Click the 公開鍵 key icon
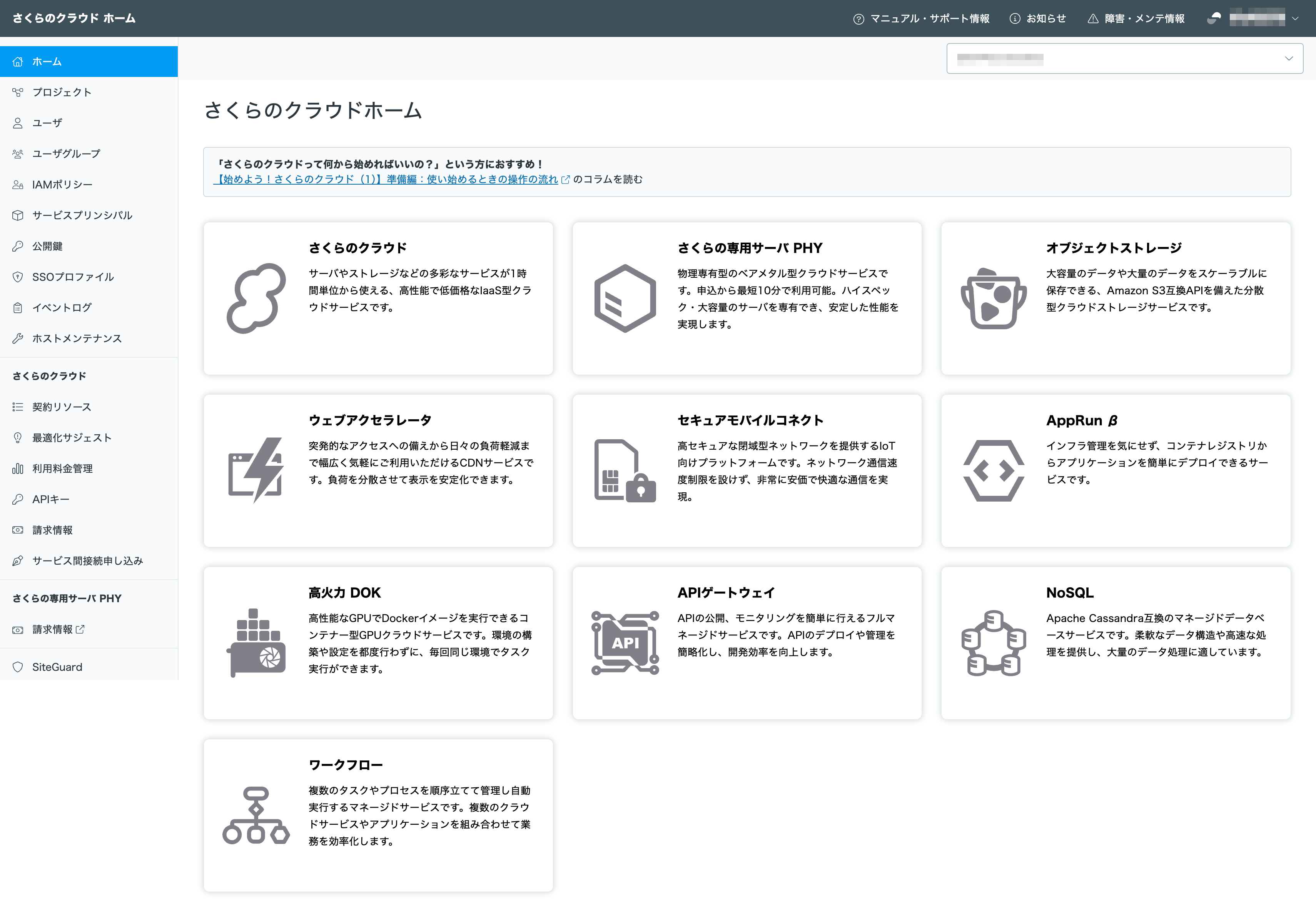Viewport: 1316px width, 917px height. [18, 246]
